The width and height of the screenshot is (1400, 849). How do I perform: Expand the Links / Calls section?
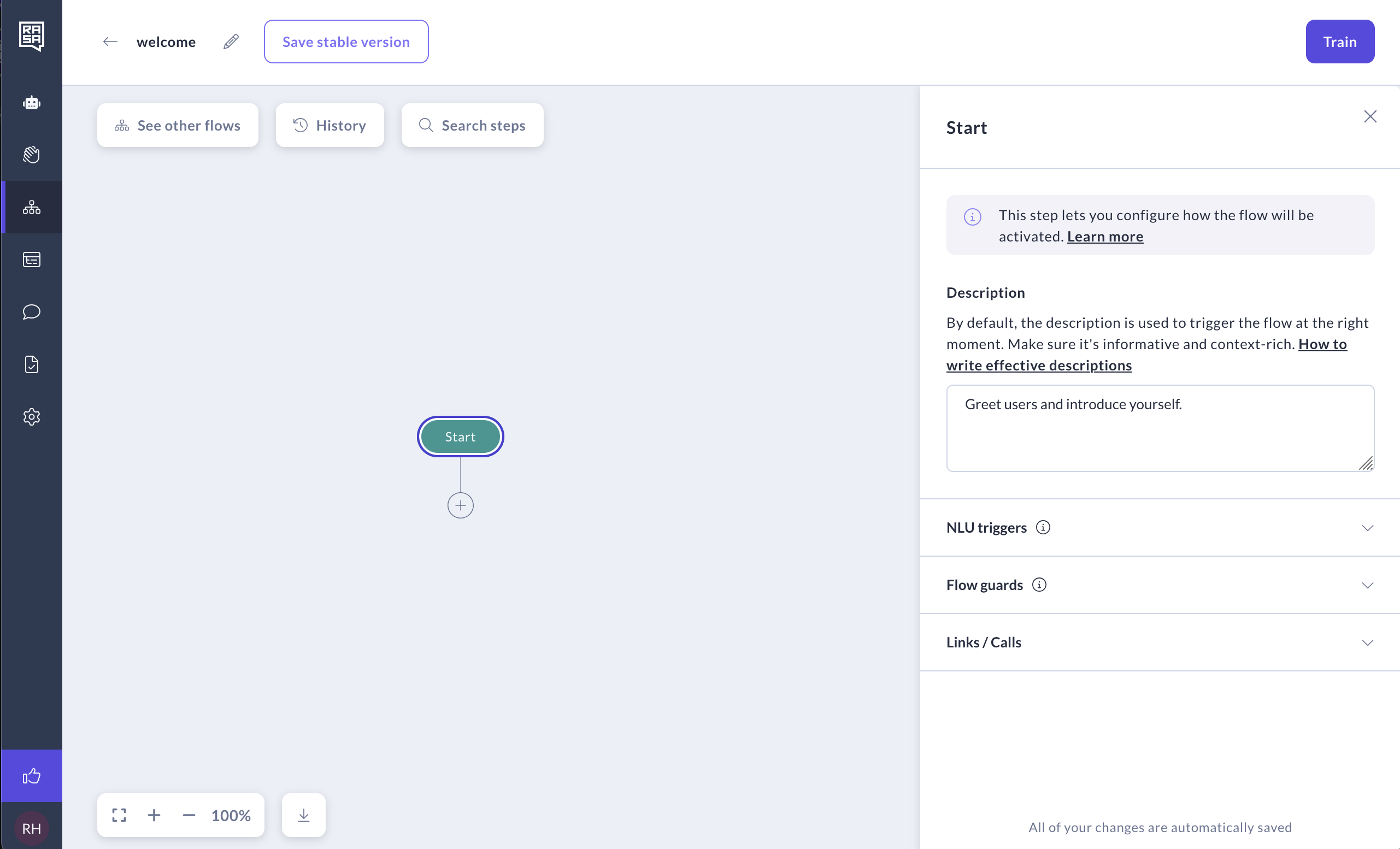point(1160,642)
